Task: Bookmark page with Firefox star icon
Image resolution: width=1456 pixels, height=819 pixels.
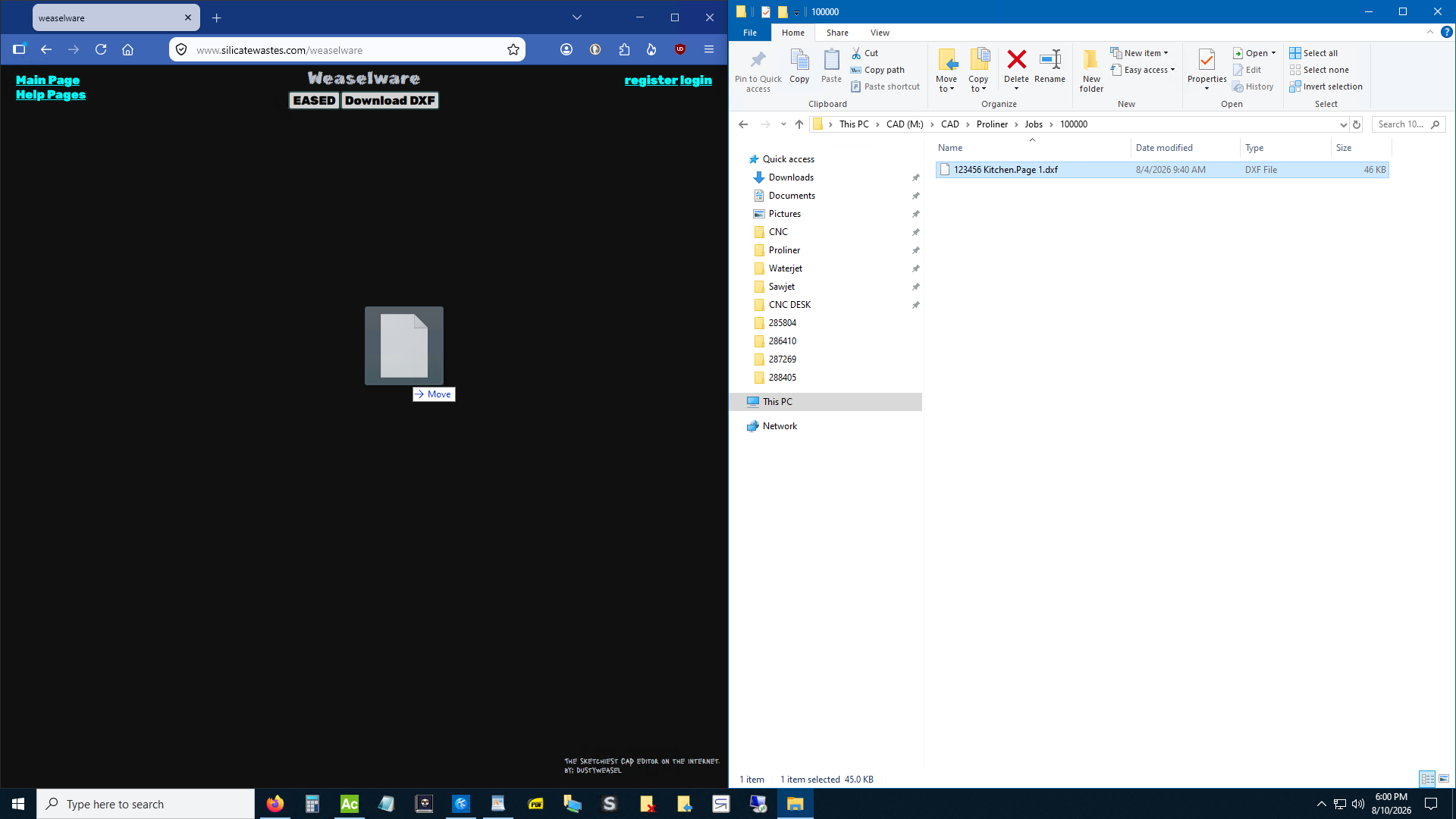Action: 513,50
